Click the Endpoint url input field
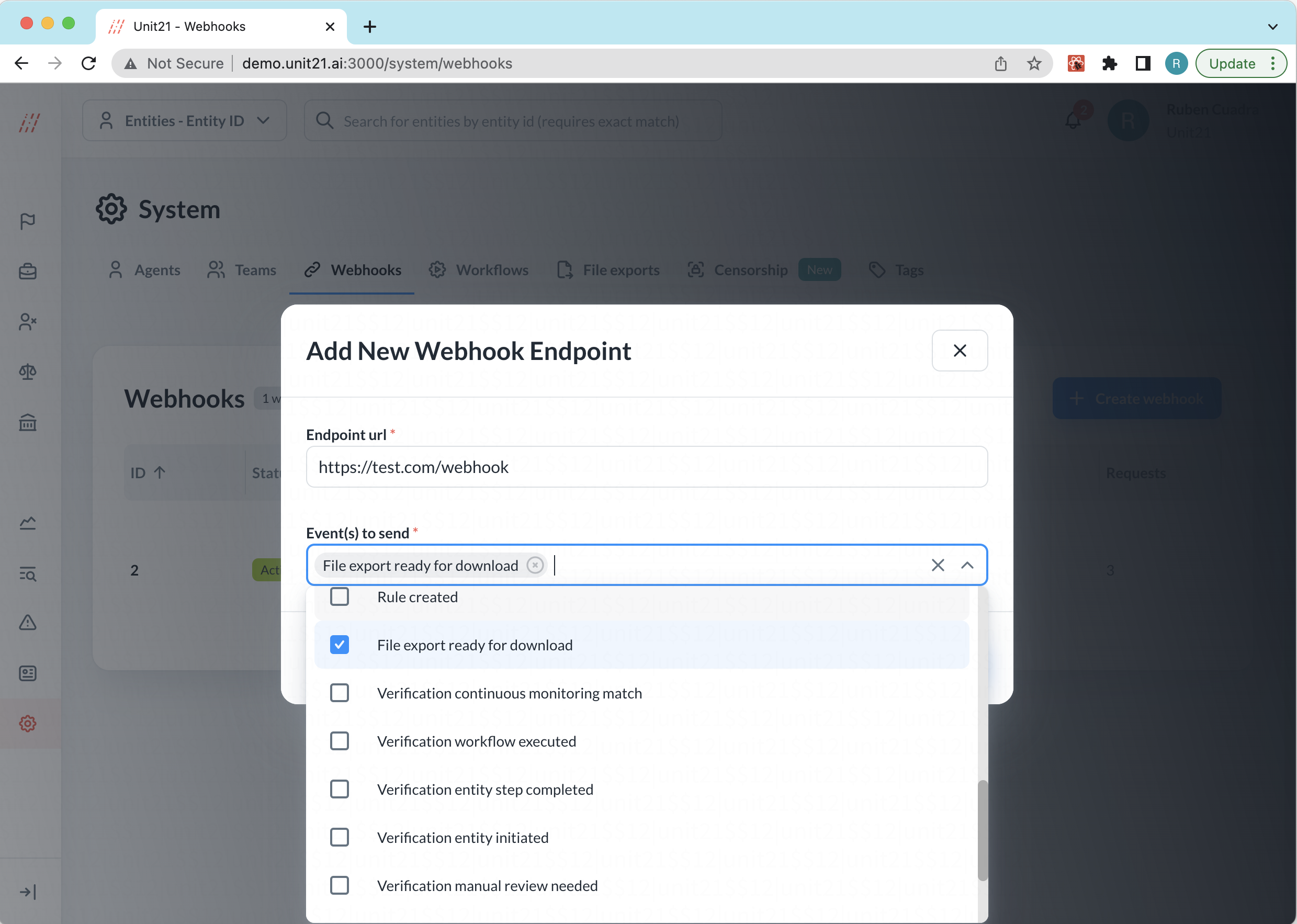Viewport: 1297px width, 924px height. pyautogui.click(x=646, y=467)
